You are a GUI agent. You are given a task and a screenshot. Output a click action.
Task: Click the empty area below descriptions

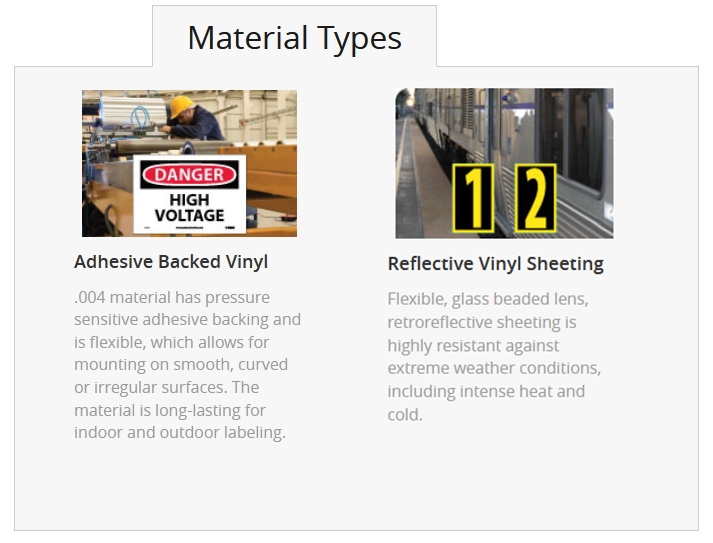coord(356,487)
